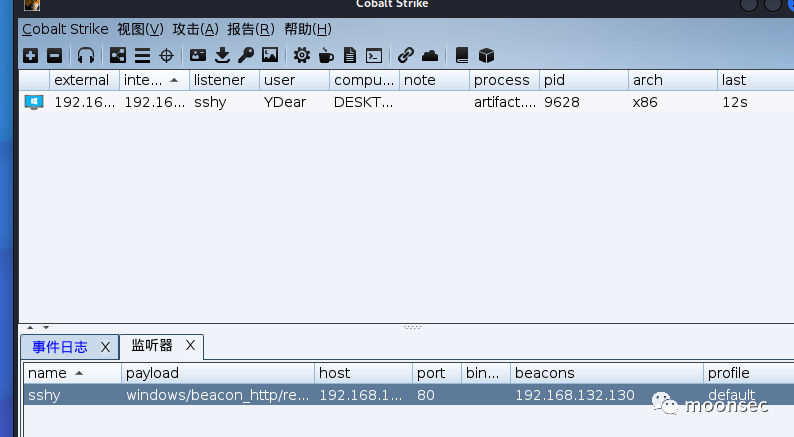Viewport: 794px width, 437px height.
Task: Open keystrokes key icon
Action: (x=246, y=55)
